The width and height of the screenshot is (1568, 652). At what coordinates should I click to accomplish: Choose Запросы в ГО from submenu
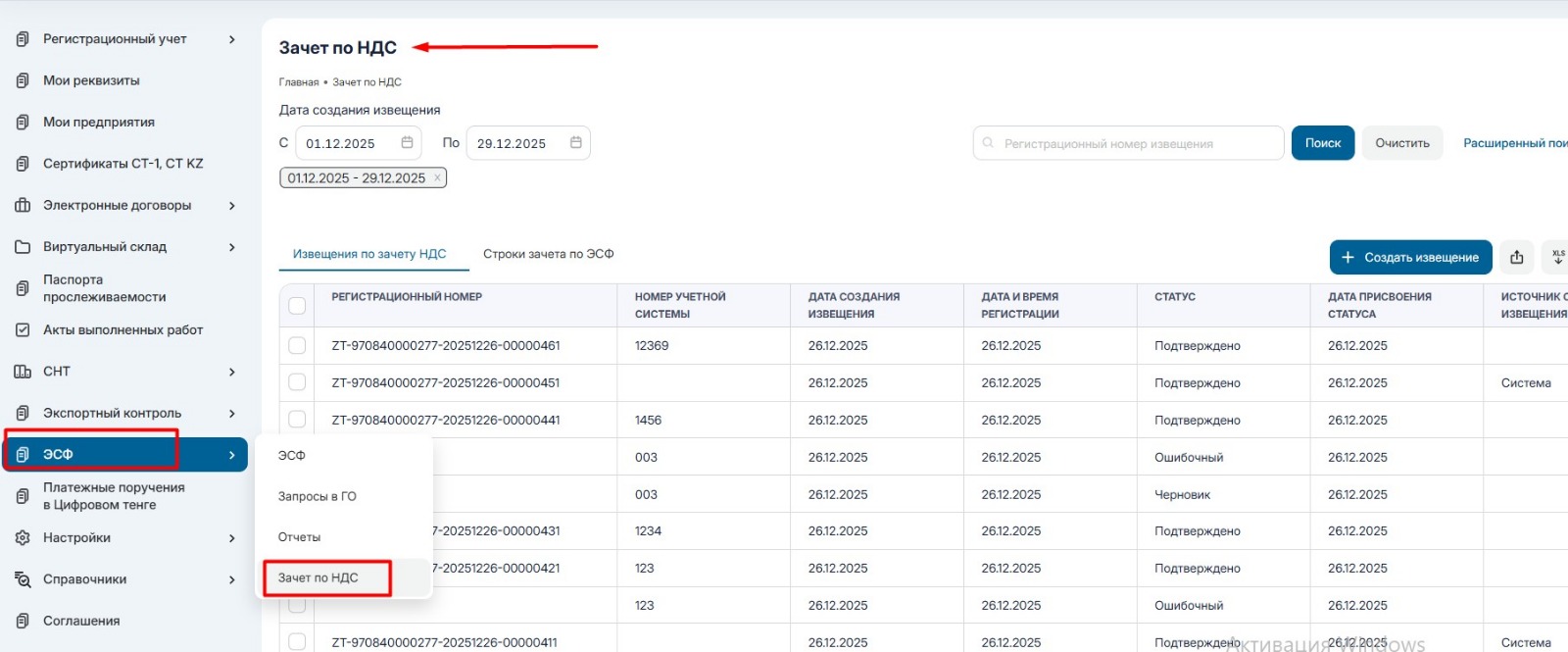point(317,496)
